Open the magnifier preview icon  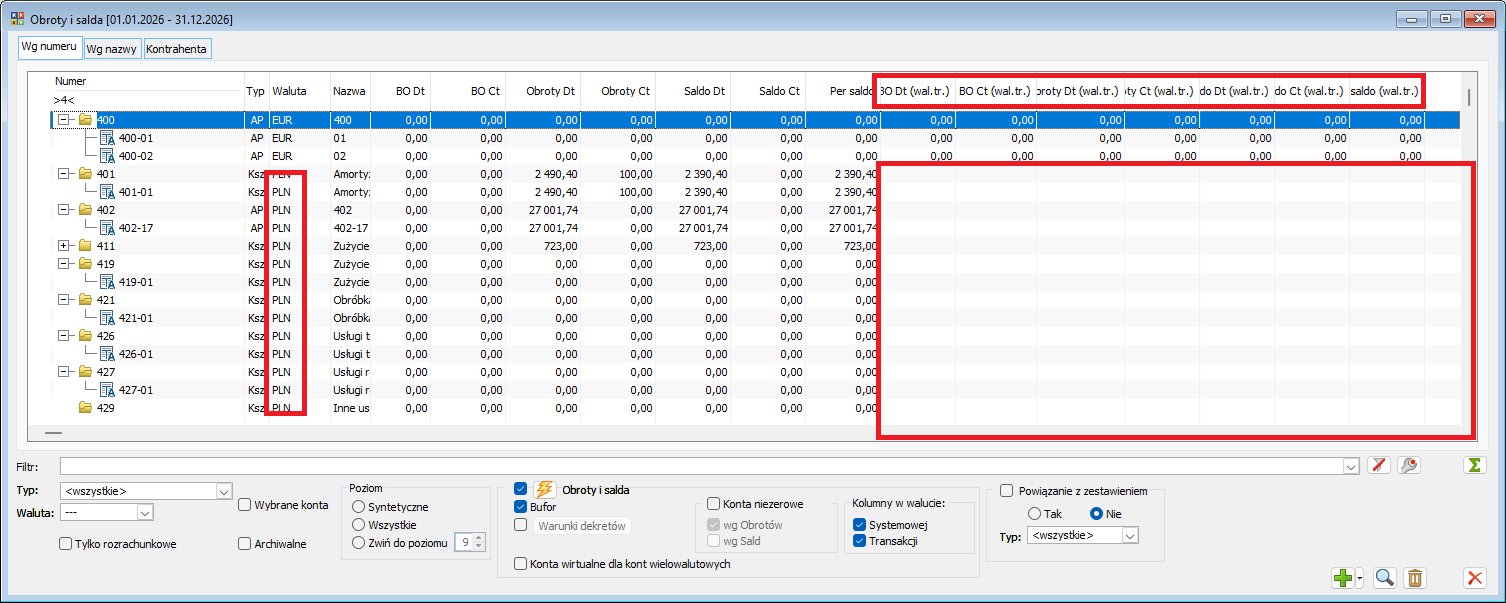pyautogui.click(x=1385, y=577)
